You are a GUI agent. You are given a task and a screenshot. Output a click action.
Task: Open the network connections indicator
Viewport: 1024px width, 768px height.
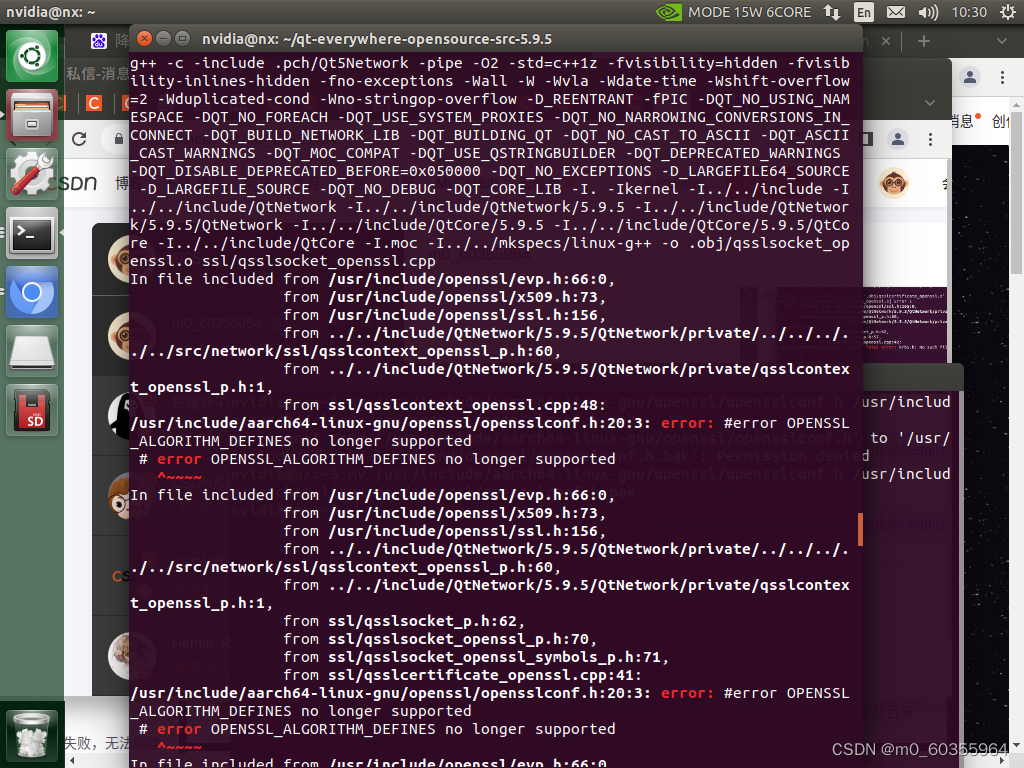click(832, 12)
